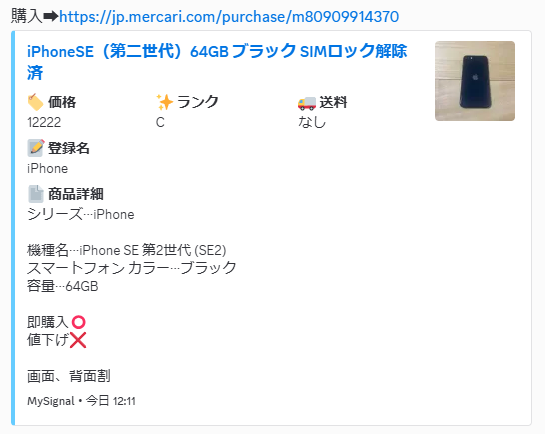Click the shipping value なし
This screenshot has width=545, height=434.
point(312,122)
